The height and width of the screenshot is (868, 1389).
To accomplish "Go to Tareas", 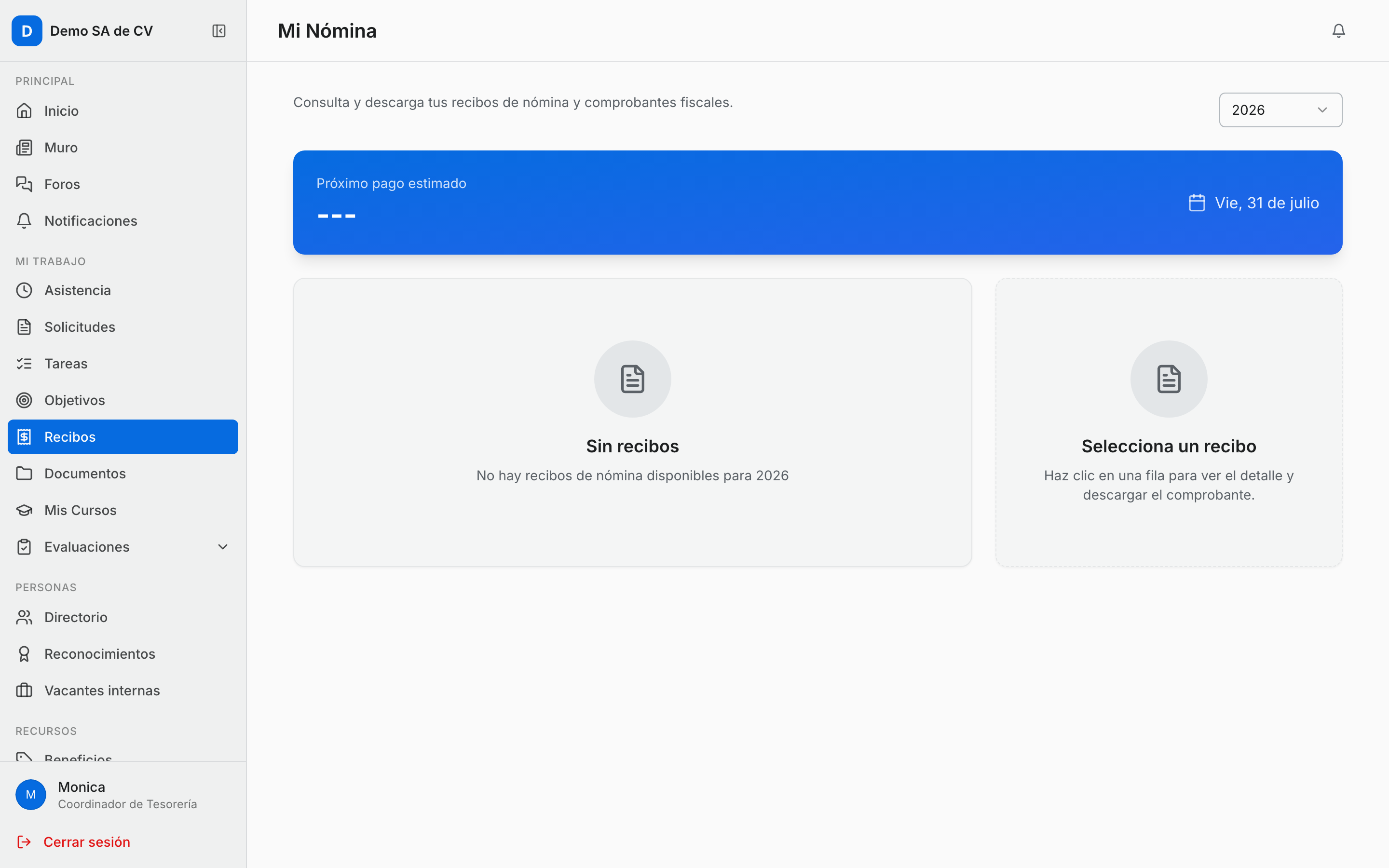I will pos(123,364).
